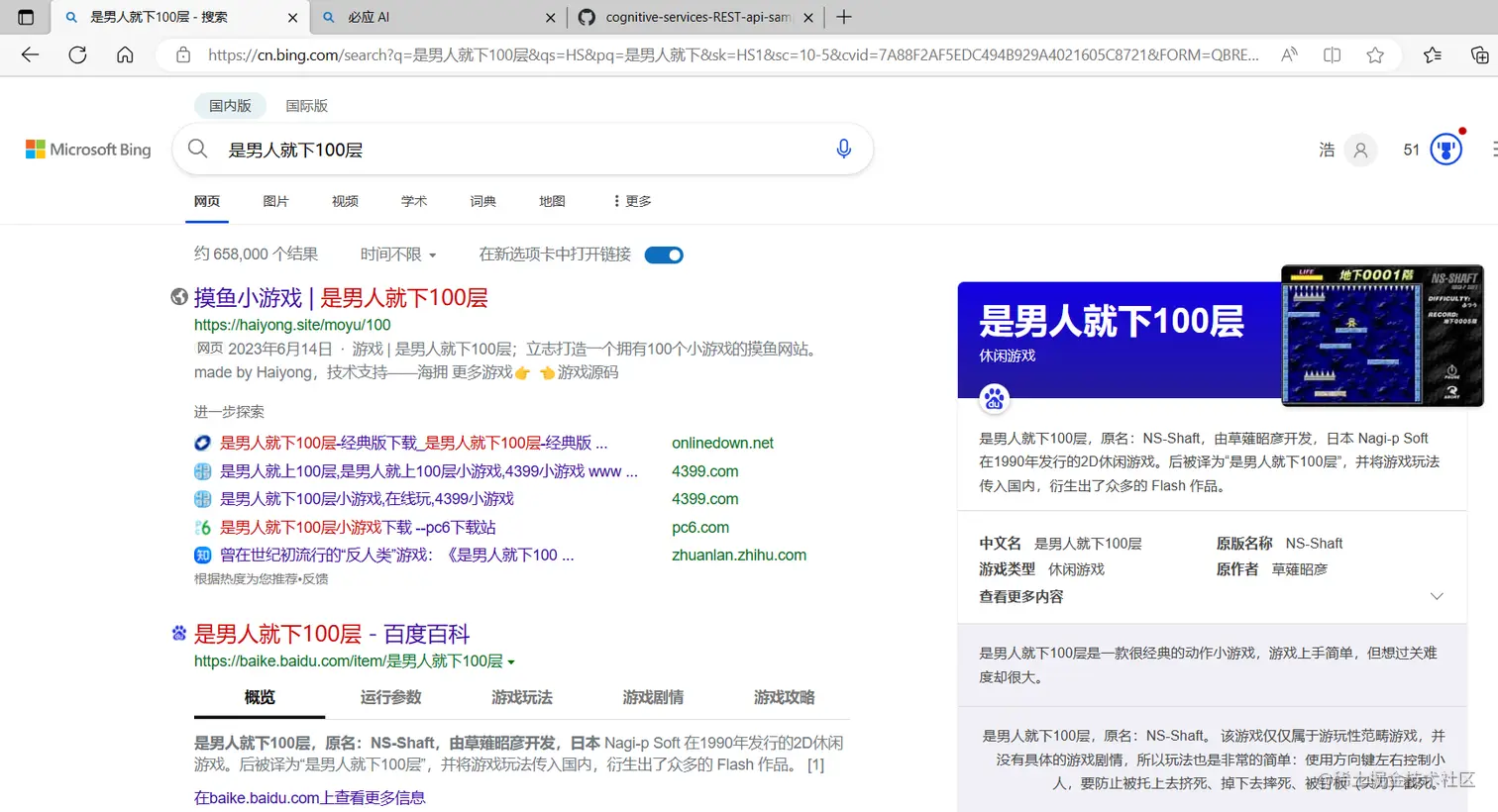Image resolution: width=1498 pixels, height=812 pixels.
Task: Toggle open links in new tab switch
Action: coord(664,255)
